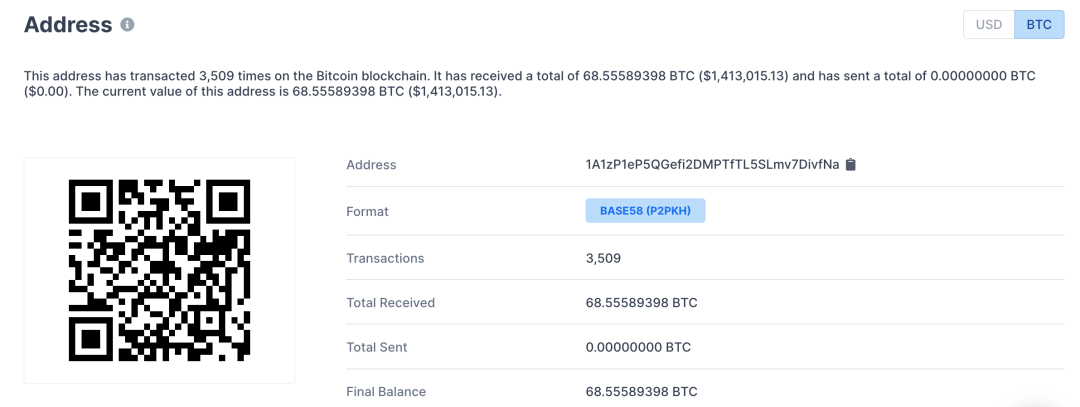Click the Transactions row label
The width and height of the screenshot is (1080, 407).
point(385,258)
